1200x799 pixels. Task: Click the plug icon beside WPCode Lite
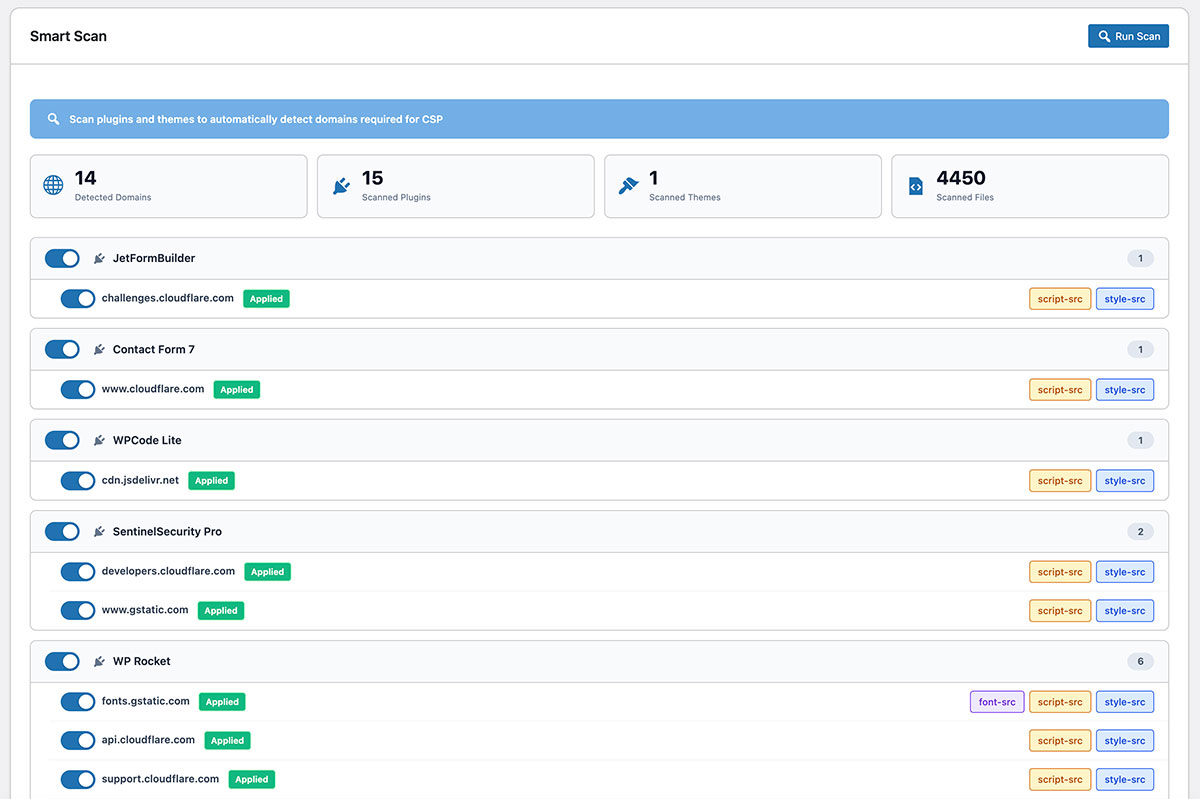pyautogui.click(x=99, y=440)
